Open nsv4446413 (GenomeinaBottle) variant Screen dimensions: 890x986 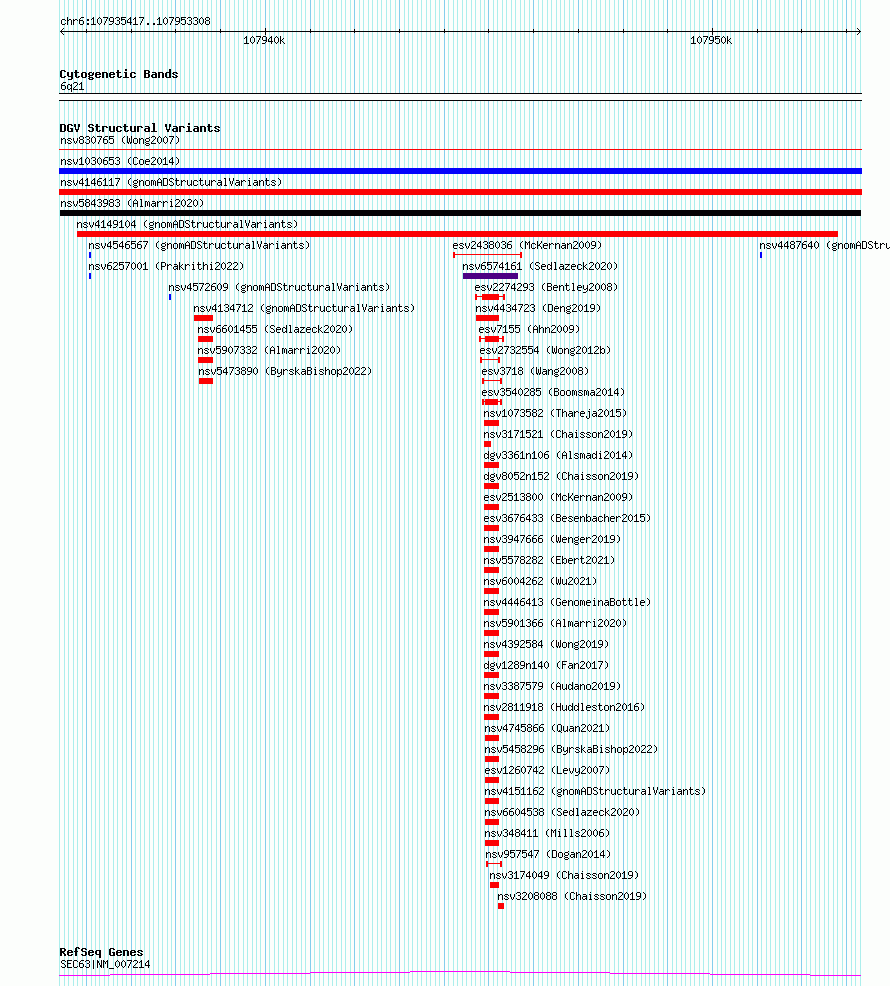click(567, 602)
